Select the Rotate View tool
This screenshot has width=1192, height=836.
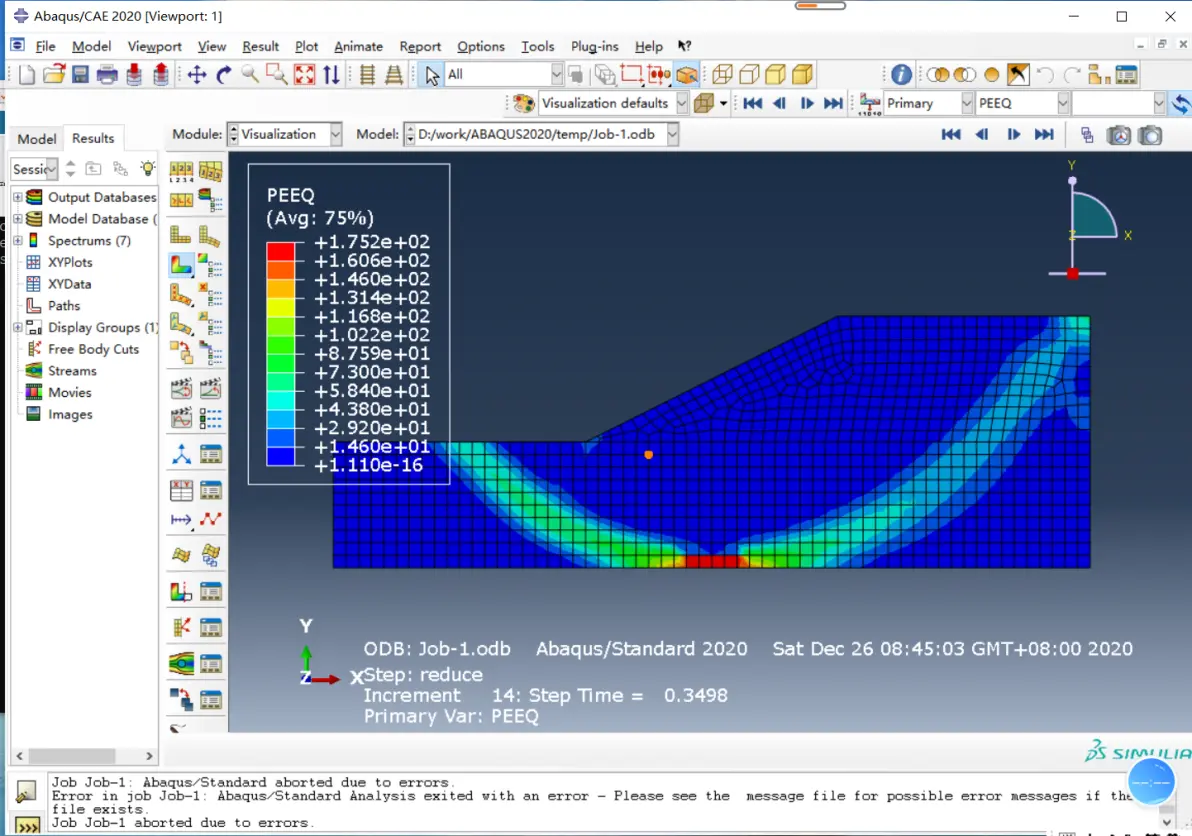224,74
